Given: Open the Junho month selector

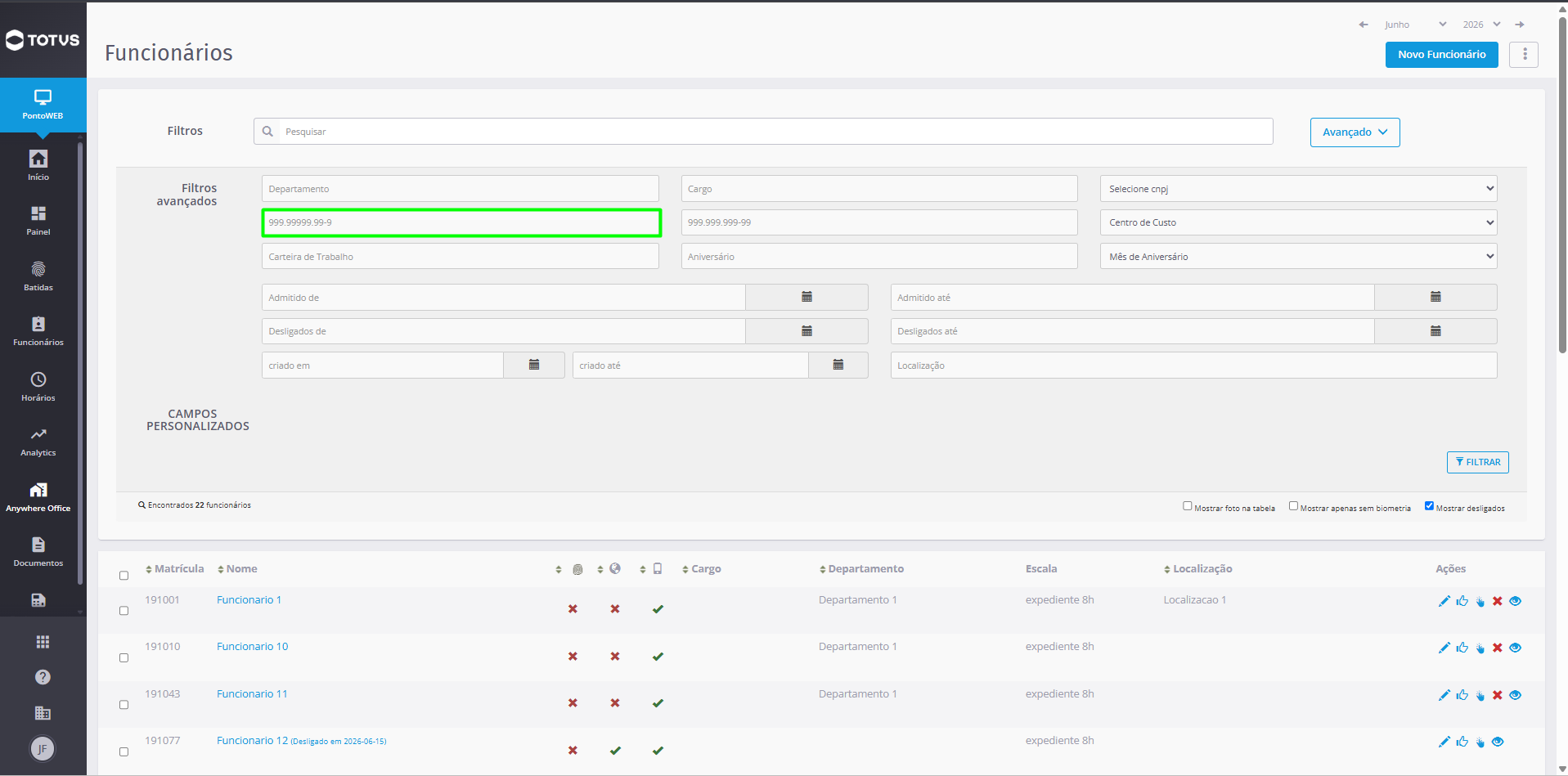Looking at the screenshot, I should 1415,25.
